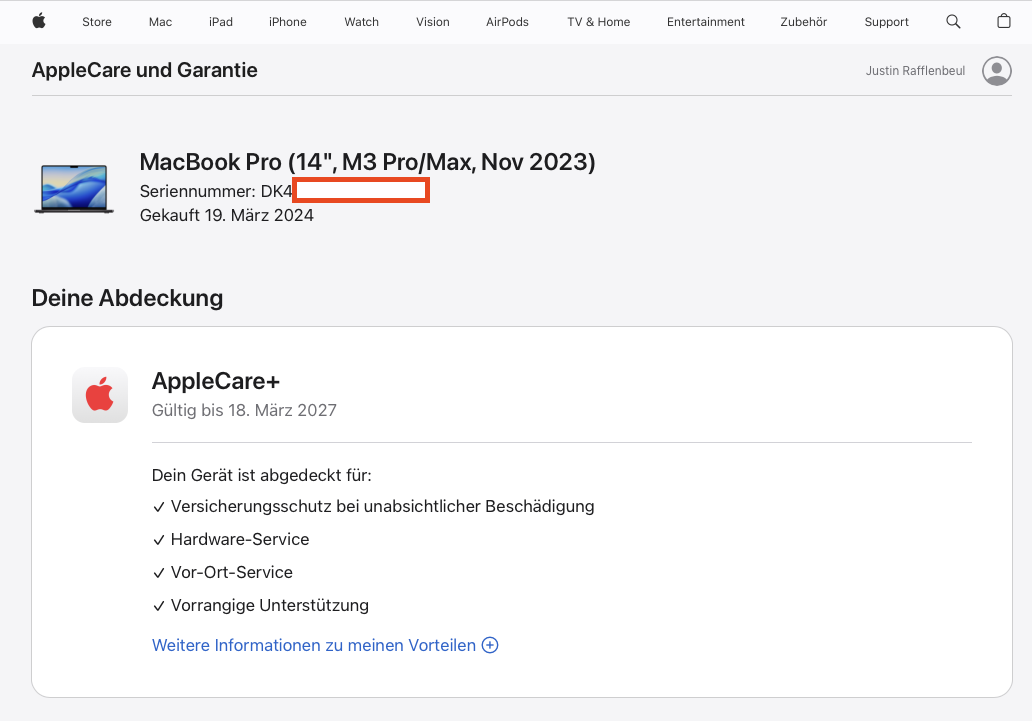The image size is (1032, 721).
Task: Open the Zubehör menu item
Action: pos(804,22)
